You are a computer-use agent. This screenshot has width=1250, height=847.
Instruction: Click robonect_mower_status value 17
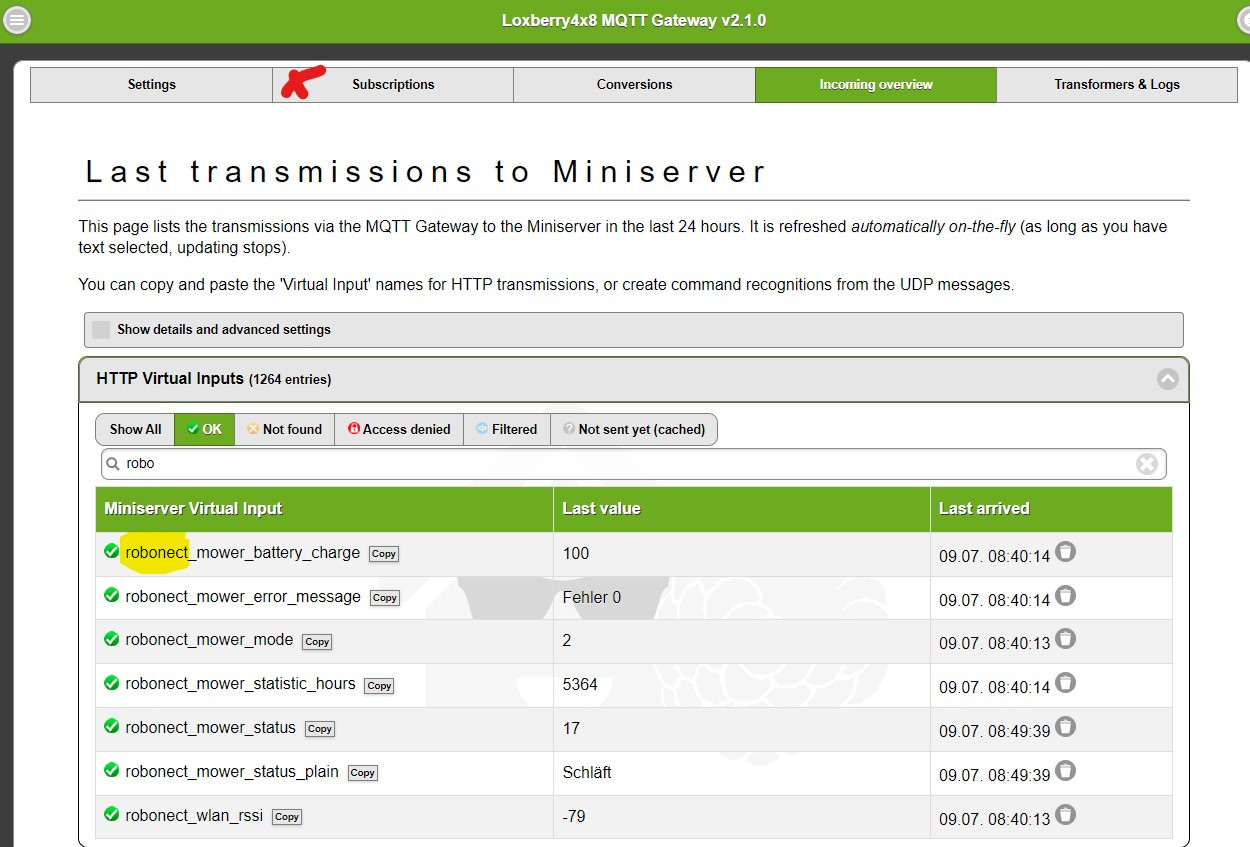(x=571, y=728)
